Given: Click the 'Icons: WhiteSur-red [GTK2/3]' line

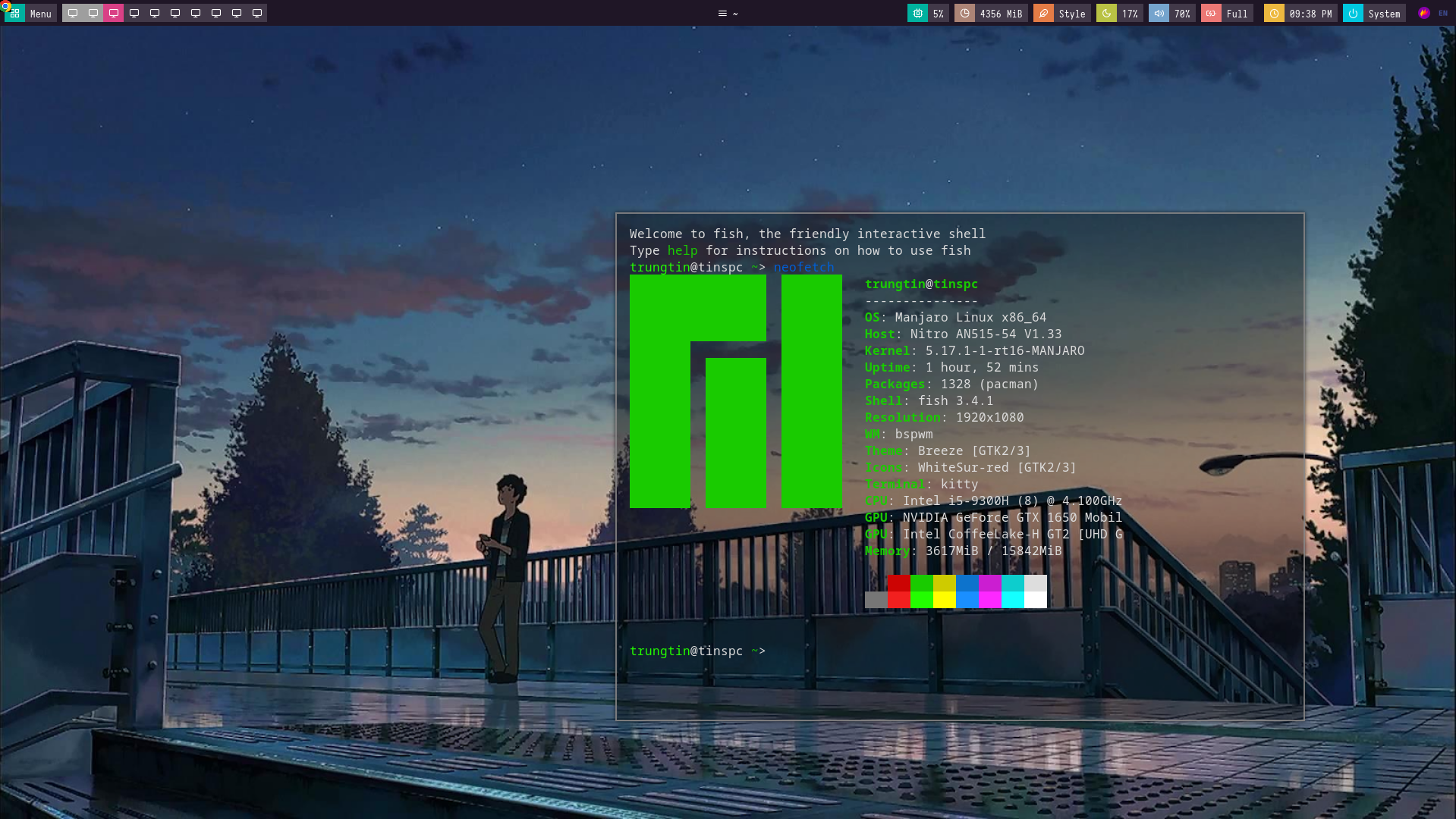Looking at the screenshot, I should tap(970, 467).
